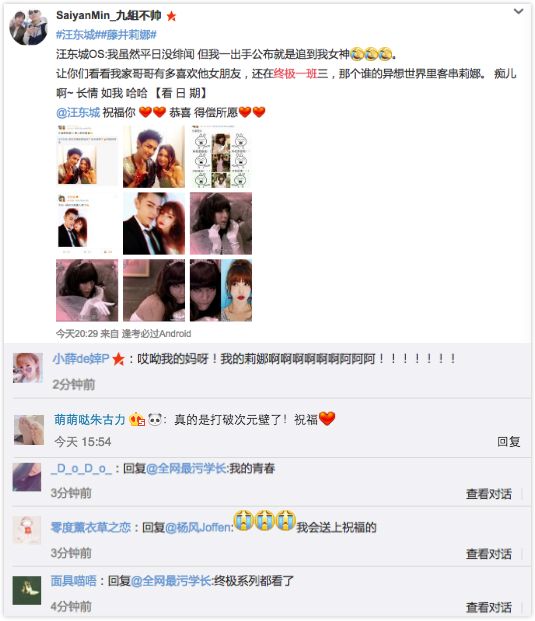The image size is (535, 621).
Task: Open 面具喵唔 commenter avatar
Action: 27,590
